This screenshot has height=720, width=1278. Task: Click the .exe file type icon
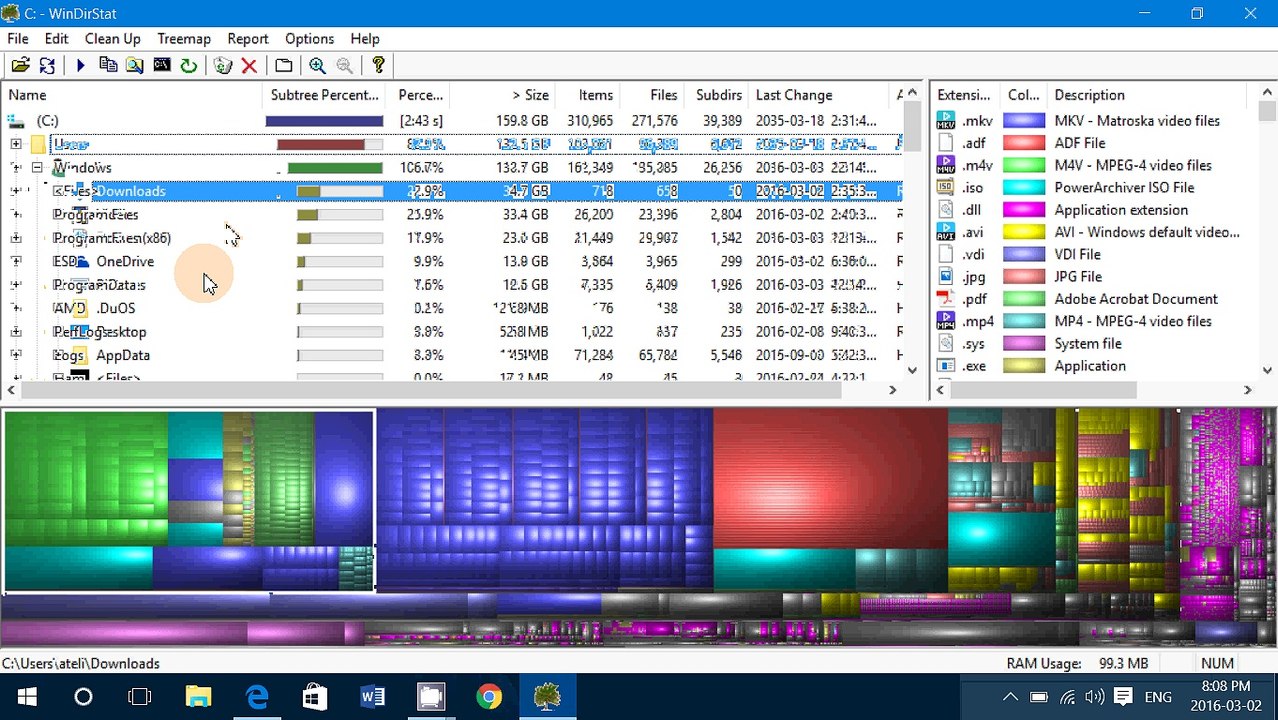click(x=945, y=366)
